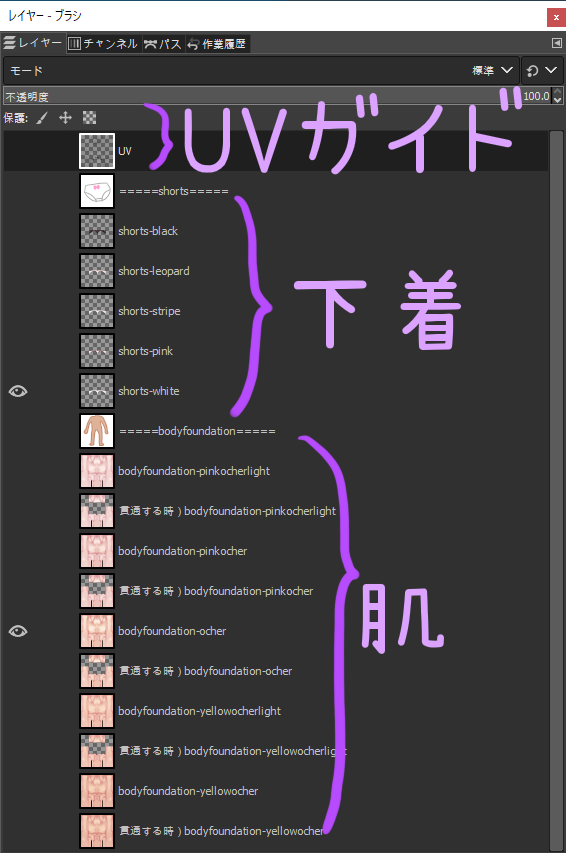Switch to the チャンネル tab

104,44
